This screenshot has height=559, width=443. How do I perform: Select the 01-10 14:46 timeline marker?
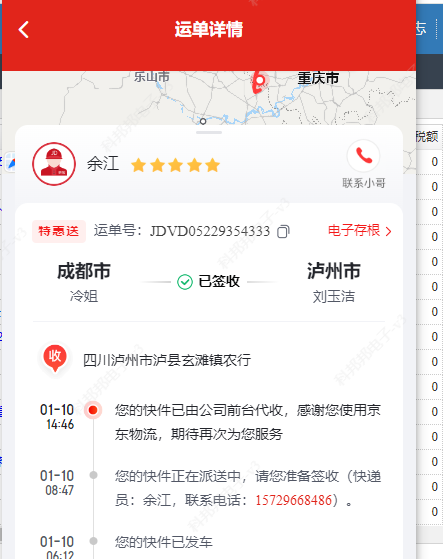(93, 410)
